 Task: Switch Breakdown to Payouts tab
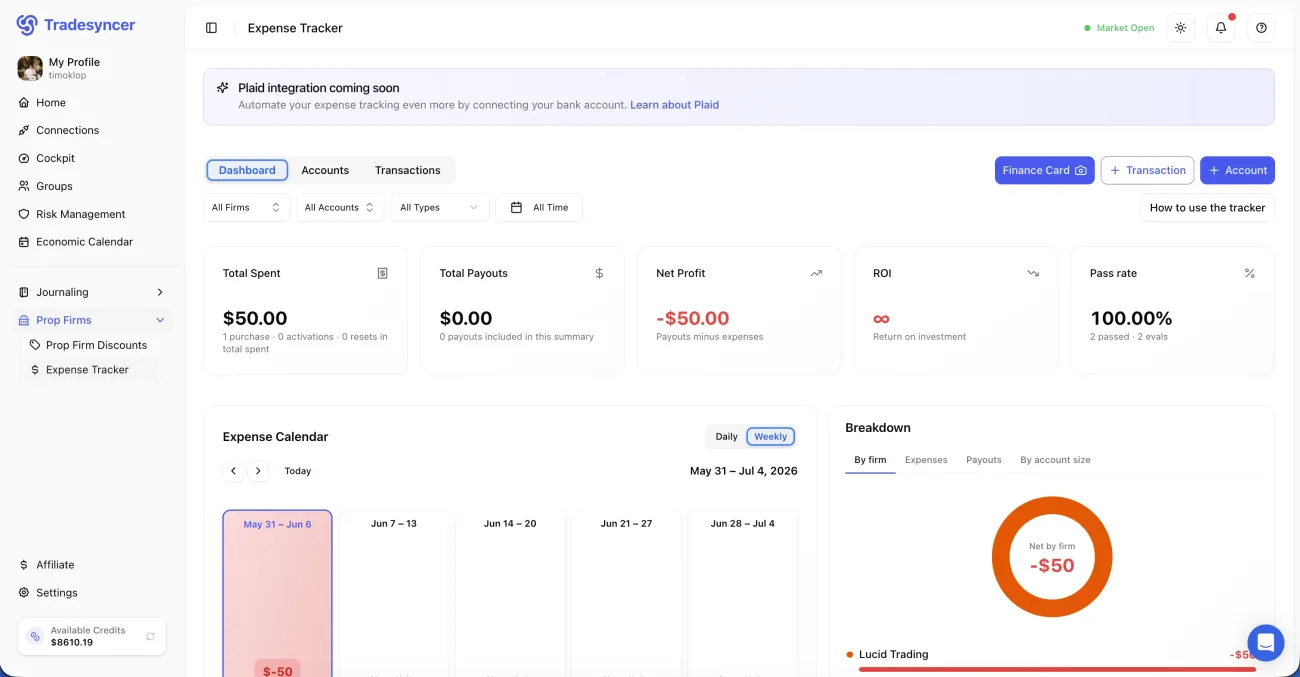click(984, 460)
